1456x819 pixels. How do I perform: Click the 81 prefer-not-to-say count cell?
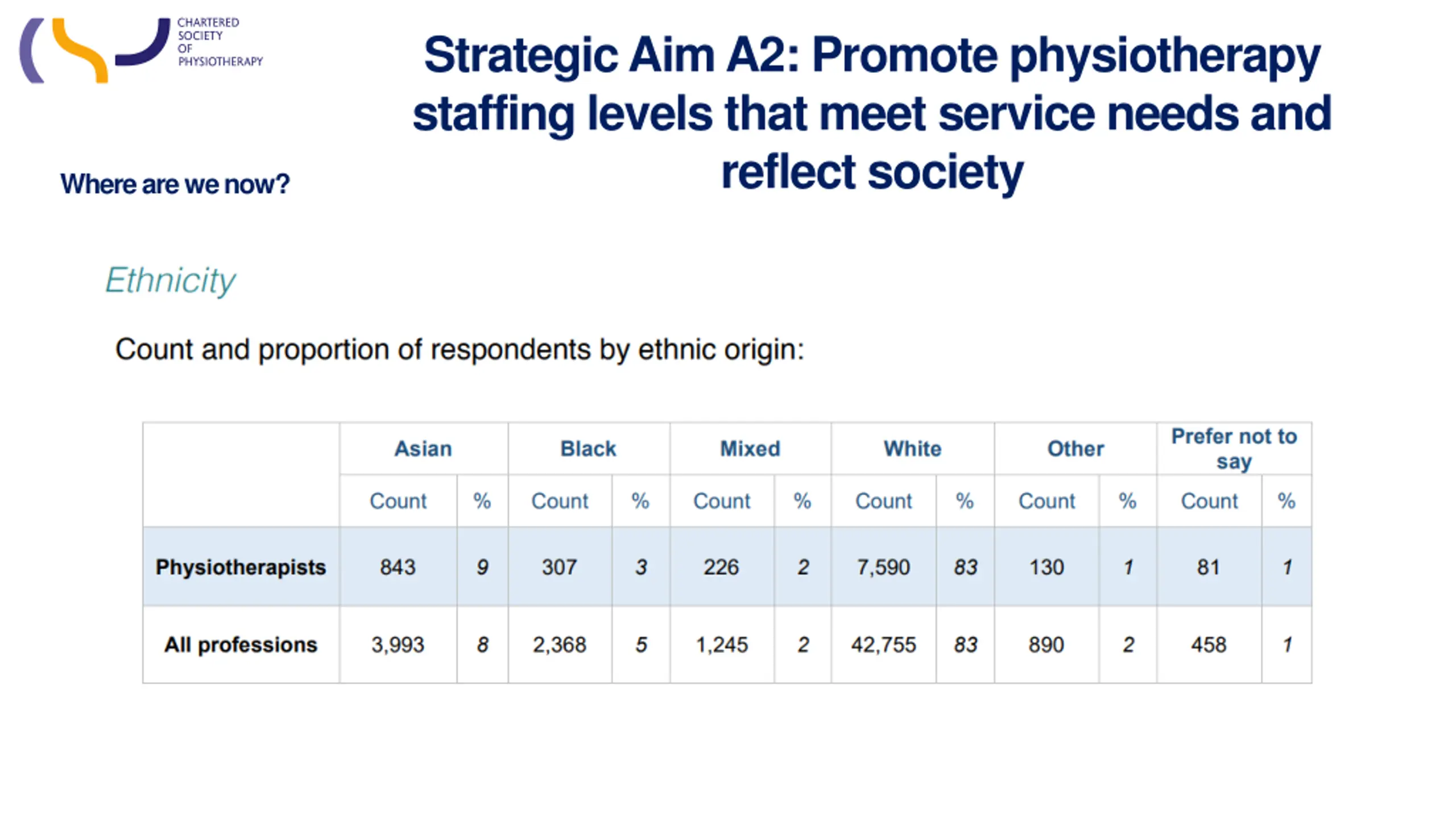[x=1209, y=567]
